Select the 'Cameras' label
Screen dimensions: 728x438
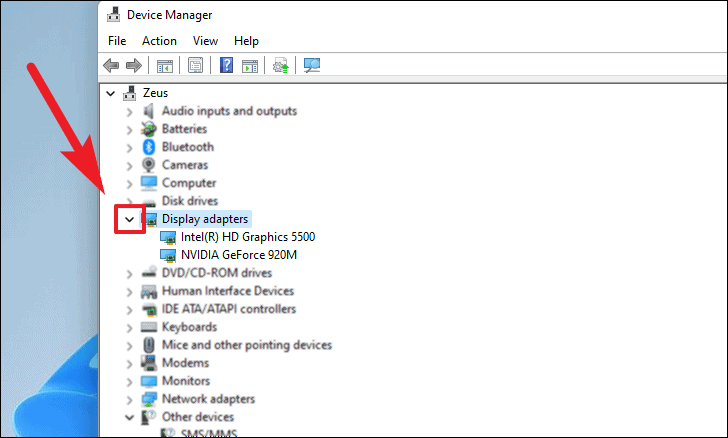185,165
